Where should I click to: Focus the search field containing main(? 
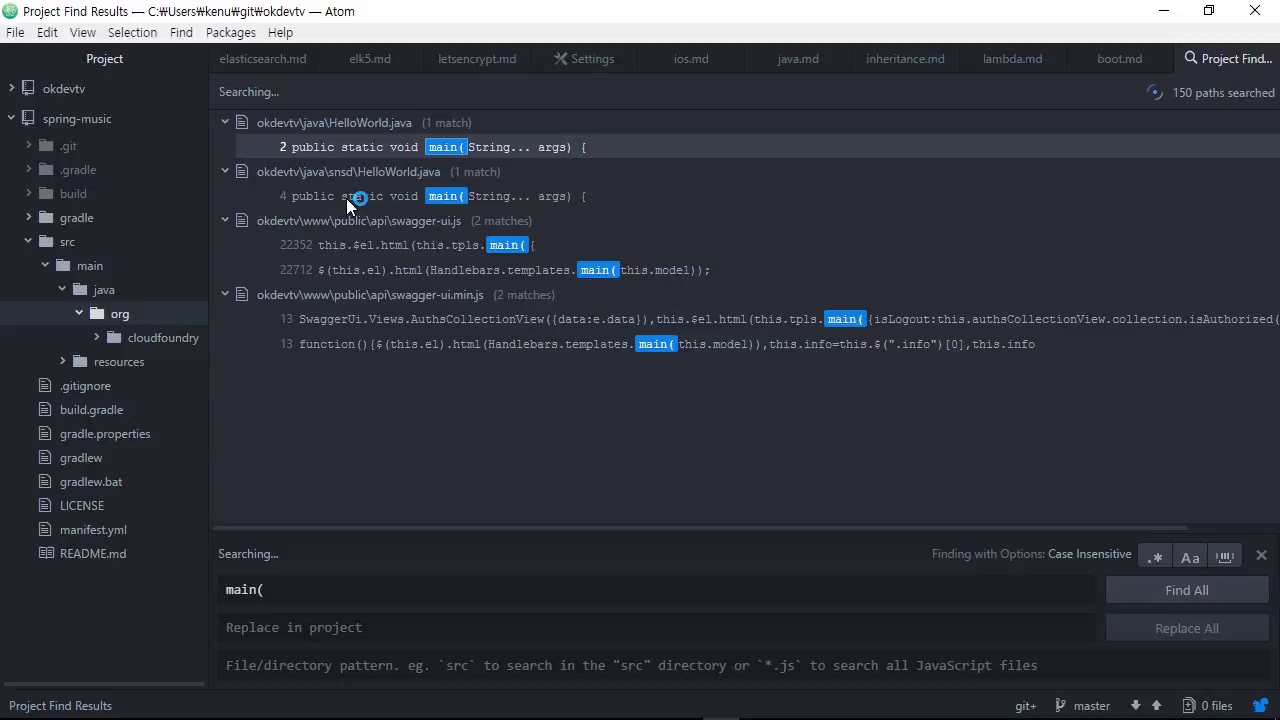(656, 590)
